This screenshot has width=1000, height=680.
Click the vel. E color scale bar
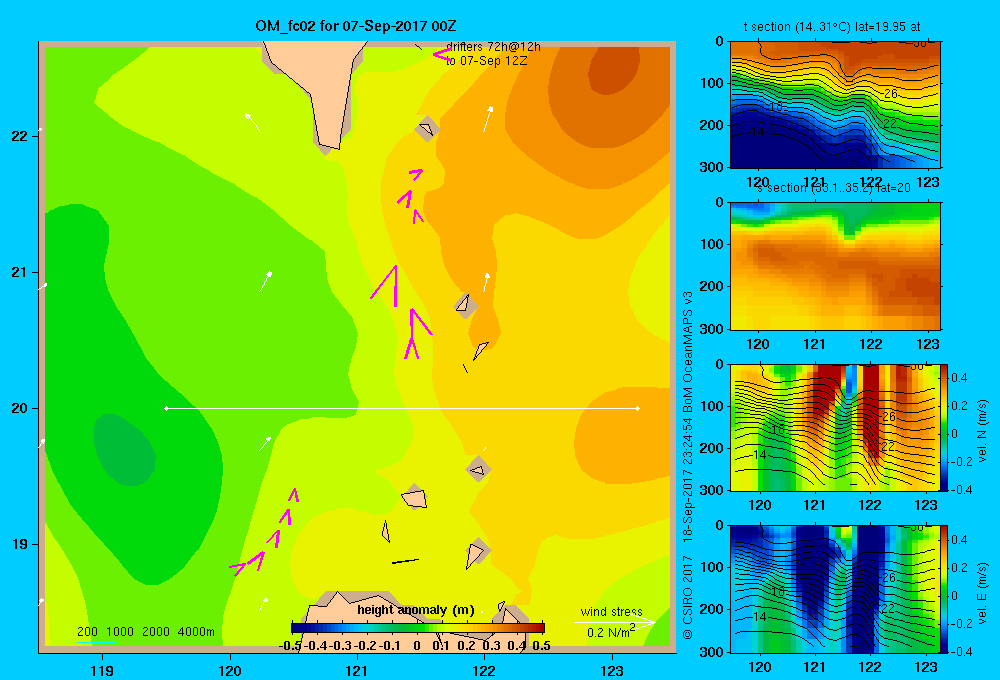click(x=944, y=589)
